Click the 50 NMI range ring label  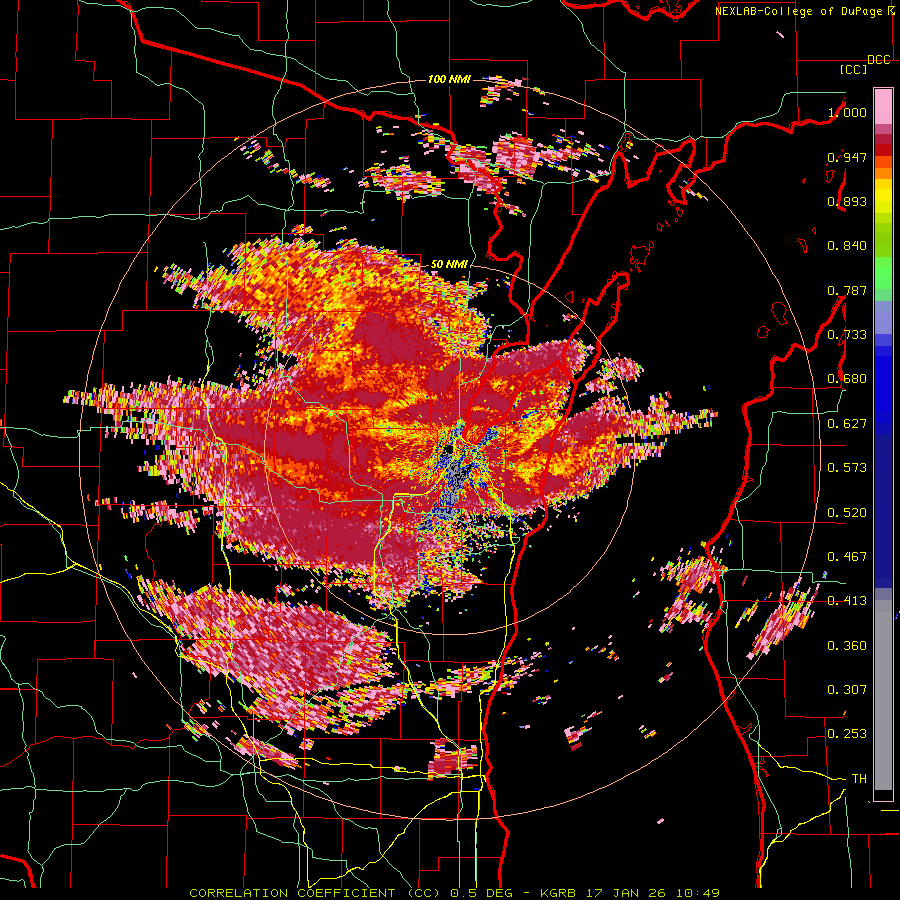(x=449, y=264)
